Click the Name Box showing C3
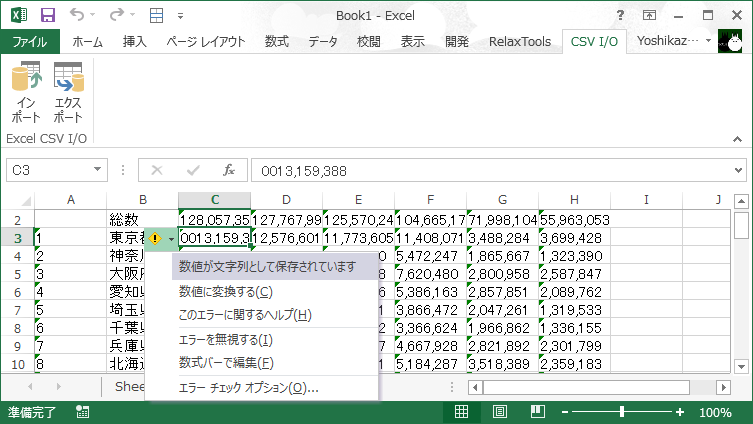This screenshot has width=753, height=424. coord(48,170)
